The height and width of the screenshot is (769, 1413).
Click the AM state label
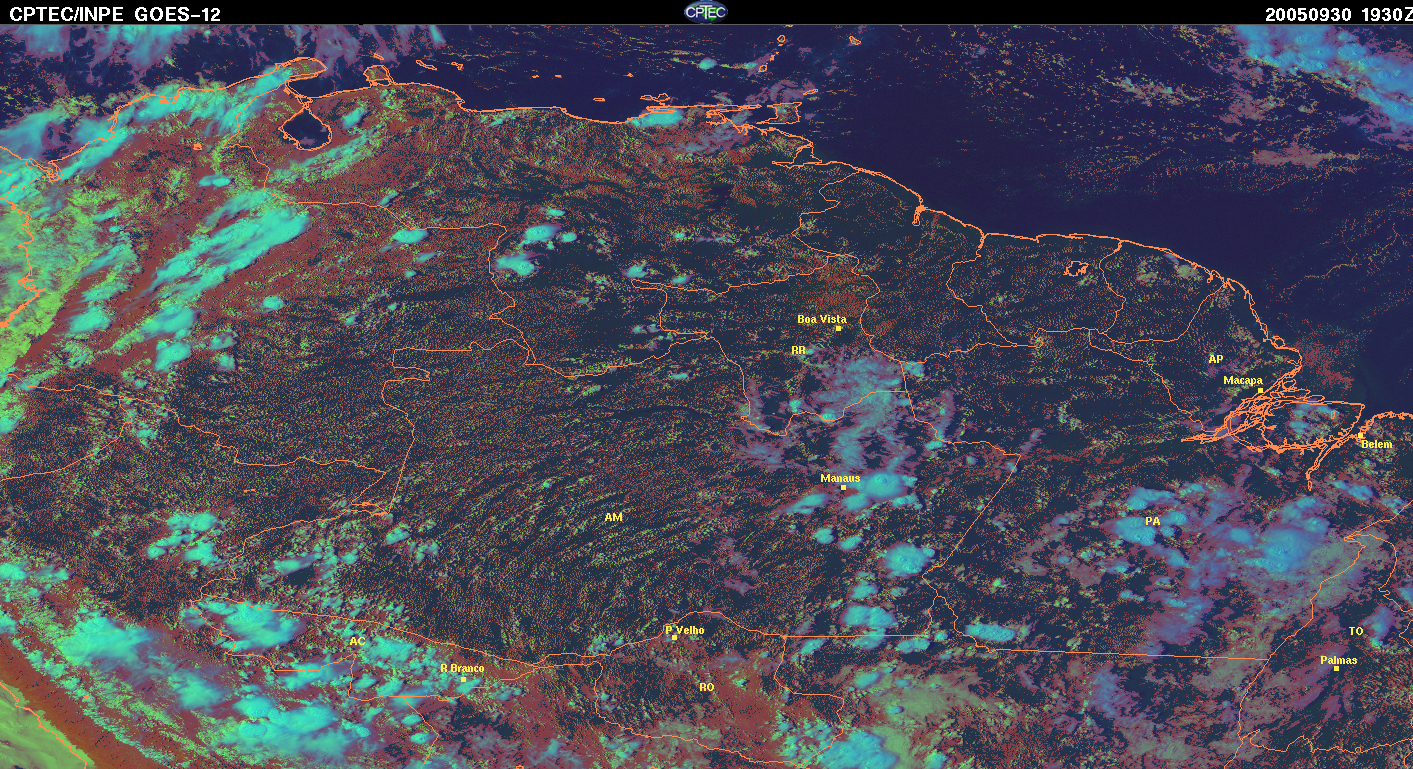[x=613, y=517]
